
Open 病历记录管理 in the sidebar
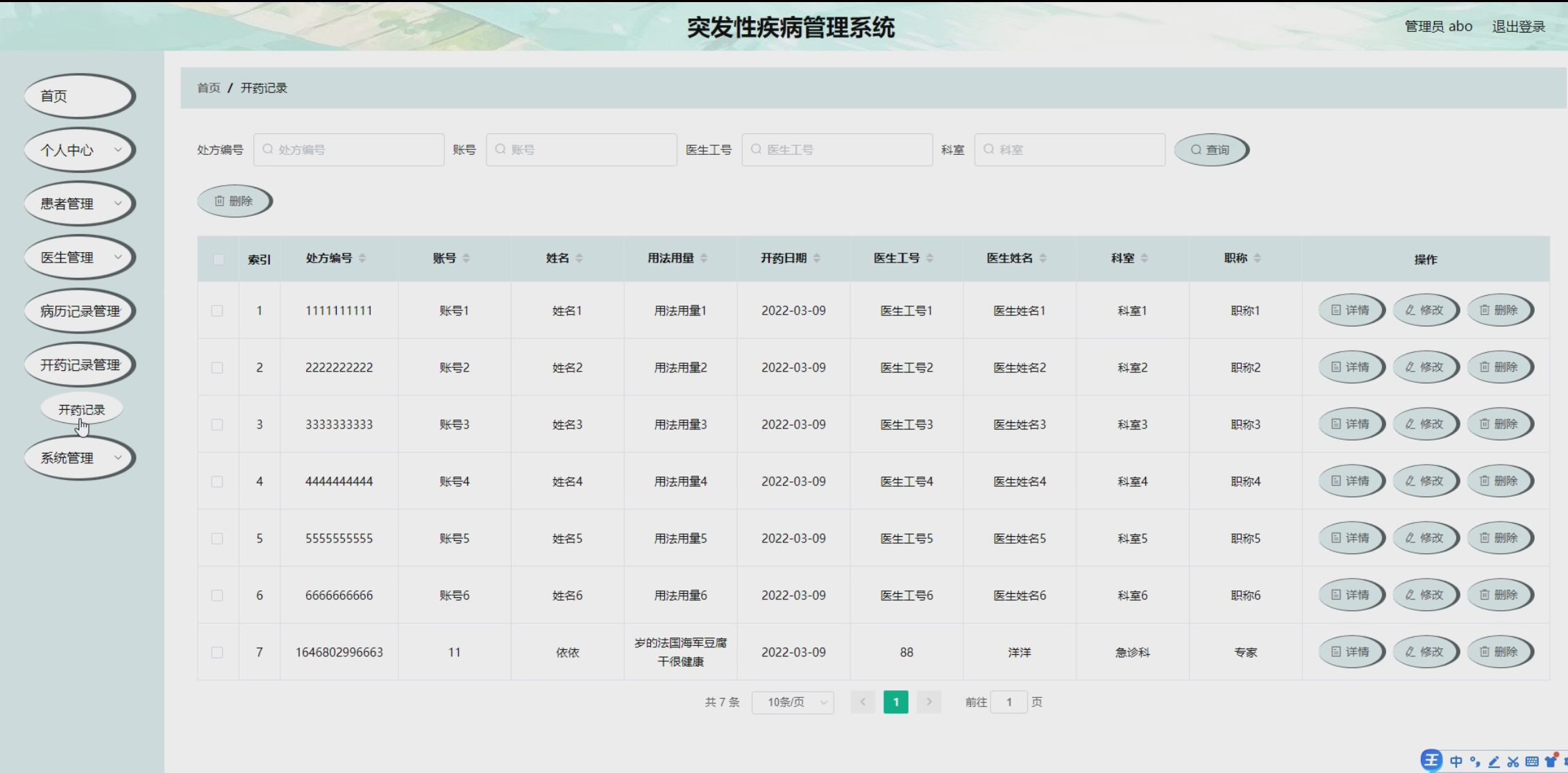(x=79, y=311)
